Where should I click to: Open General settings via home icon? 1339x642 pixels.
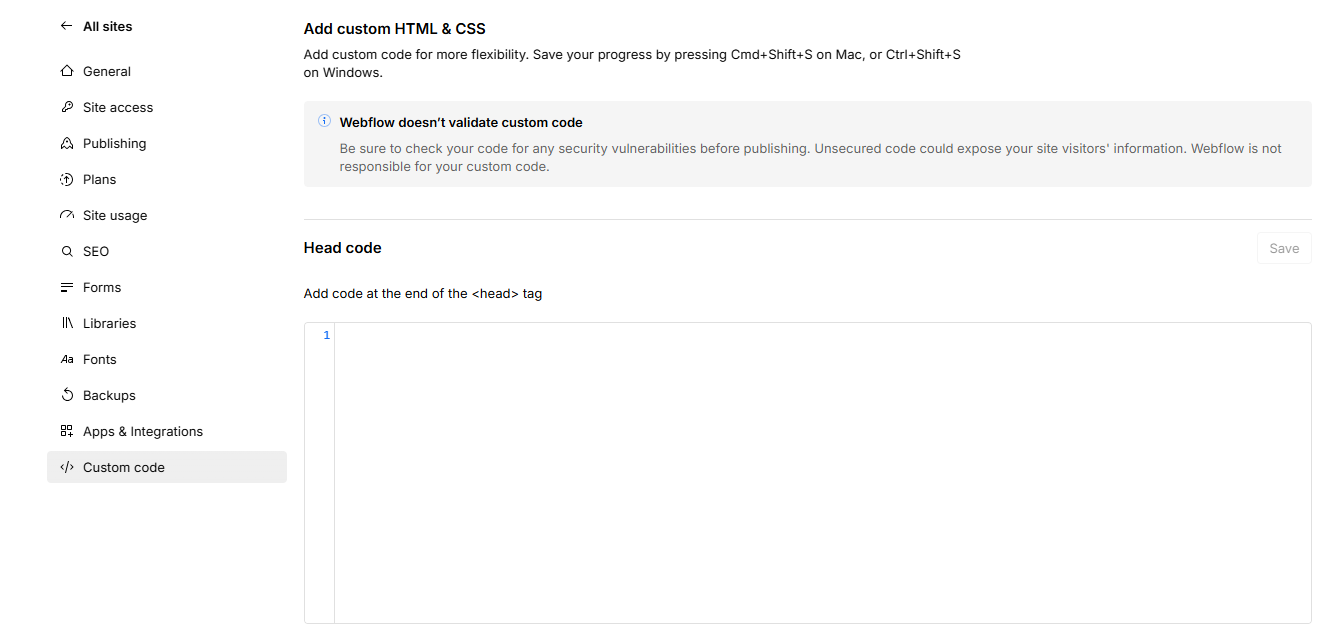point(67,71)
